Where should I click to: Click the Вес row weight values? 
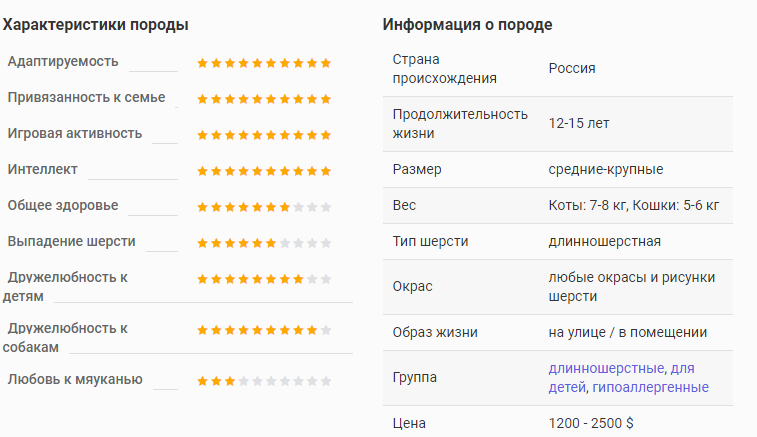634,206
